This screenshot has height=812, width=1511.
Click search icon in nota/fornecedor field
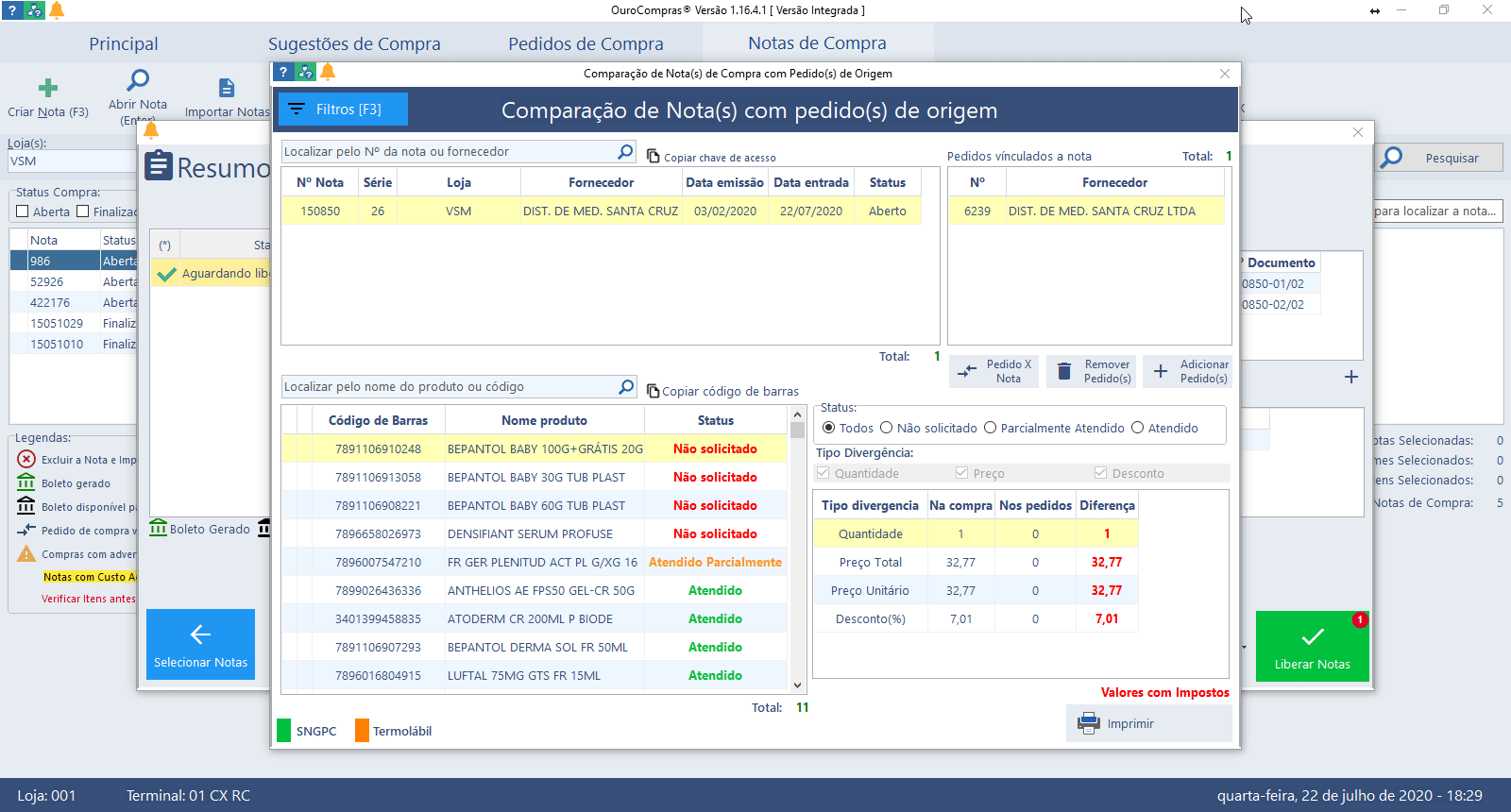point(625,152)
